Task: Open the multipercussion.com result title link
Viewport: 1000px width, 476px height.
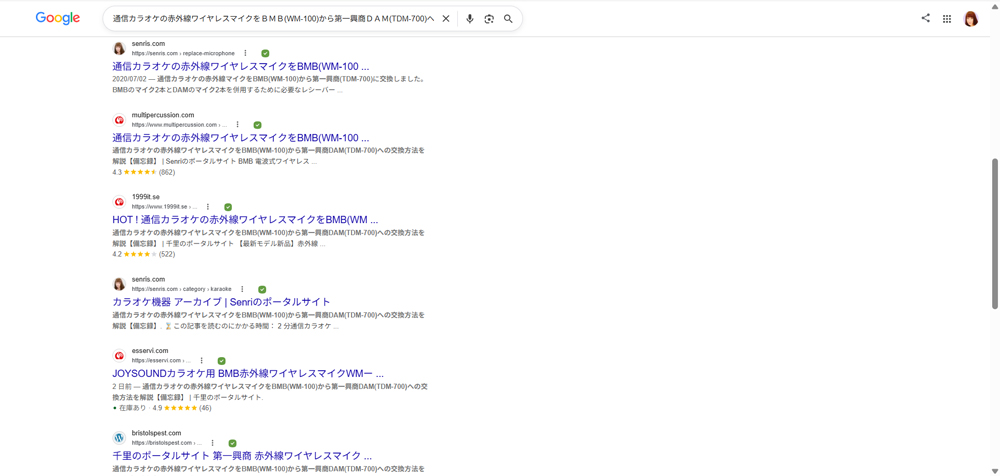Action: [241, 137]
